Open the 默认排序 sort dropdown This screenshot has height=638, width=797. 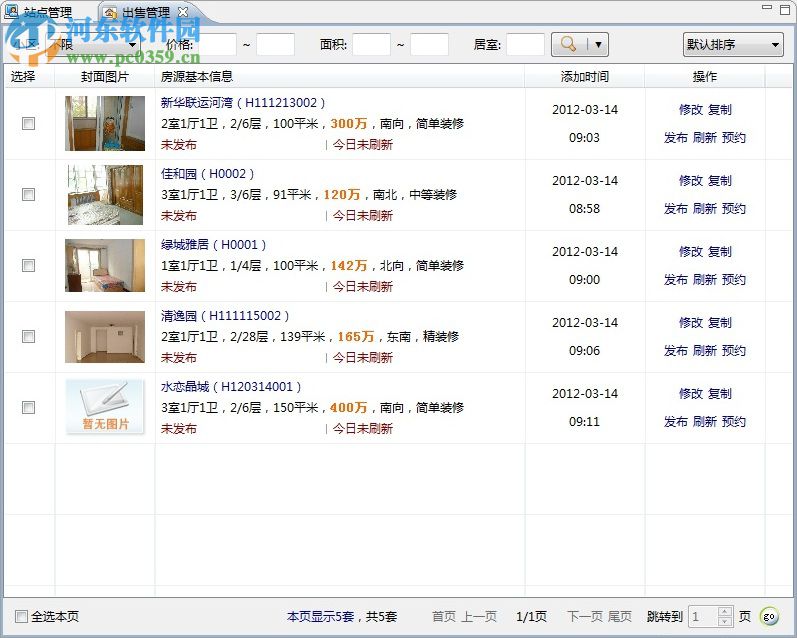pos(732,45)
